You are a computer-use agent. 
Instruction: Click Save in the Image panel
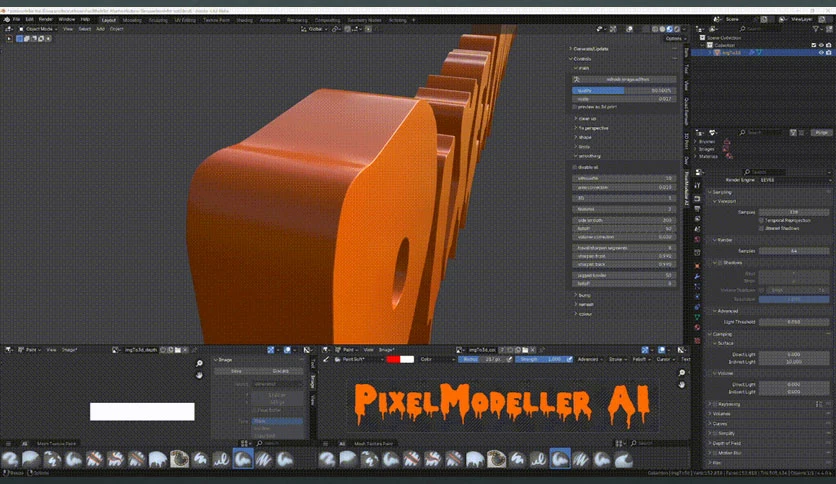pos(236,371)
